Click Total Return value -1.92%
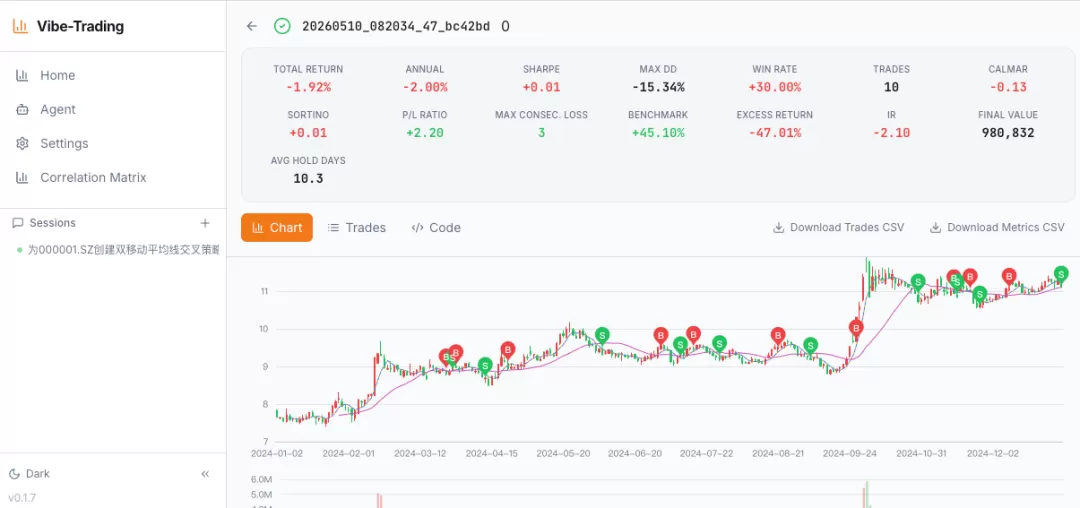 pyautogui.click(x=308, y=87)
